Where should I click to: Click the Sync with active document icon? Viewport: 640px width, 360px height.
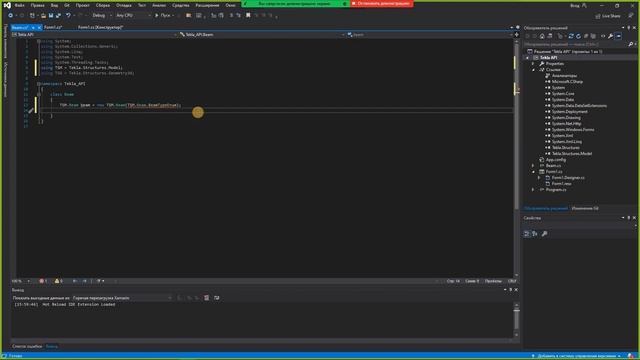571,36
